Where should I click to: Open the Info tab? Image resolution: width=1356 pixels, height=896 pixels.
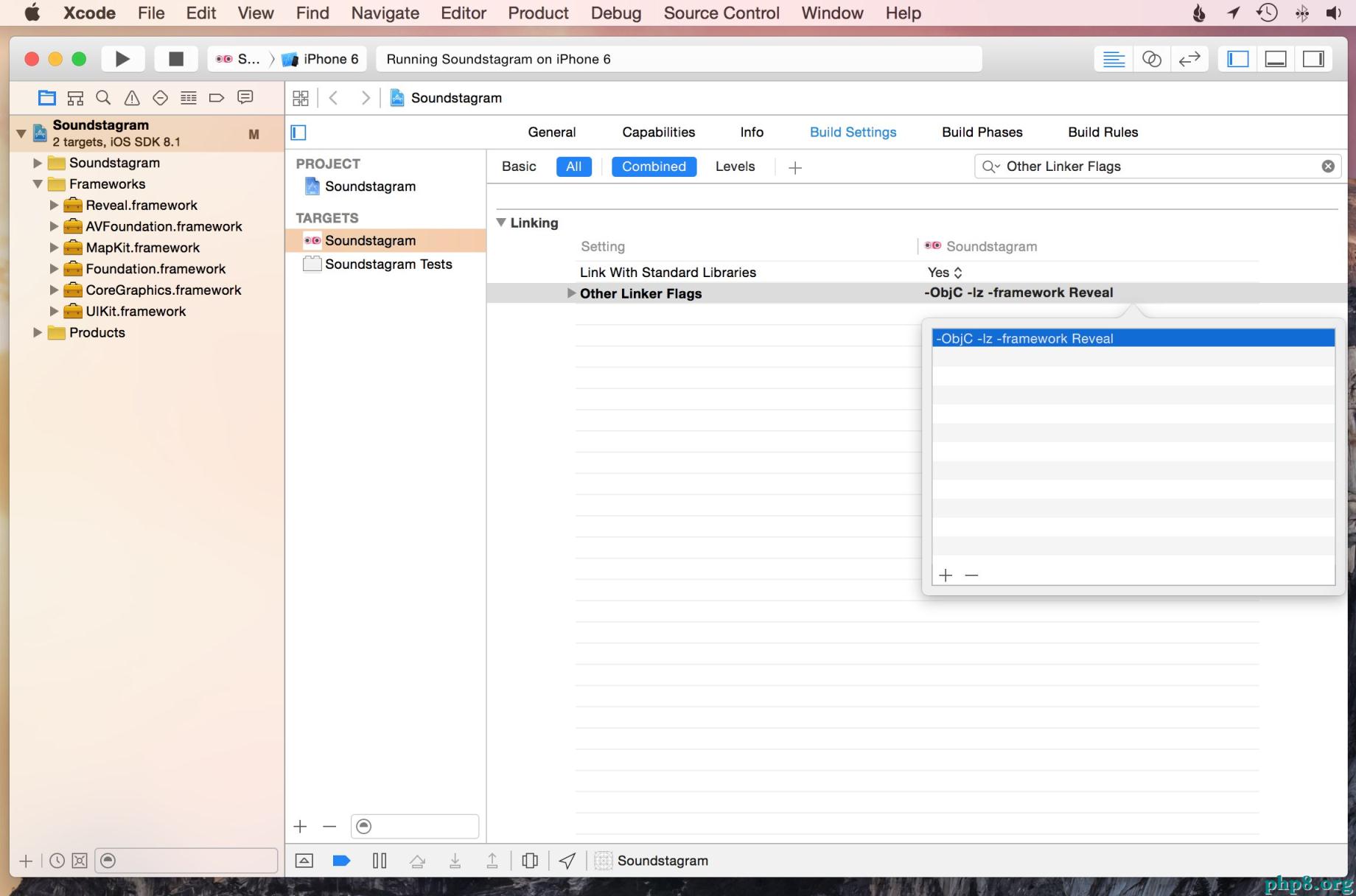pyautogui.click(x=752, y=133)
